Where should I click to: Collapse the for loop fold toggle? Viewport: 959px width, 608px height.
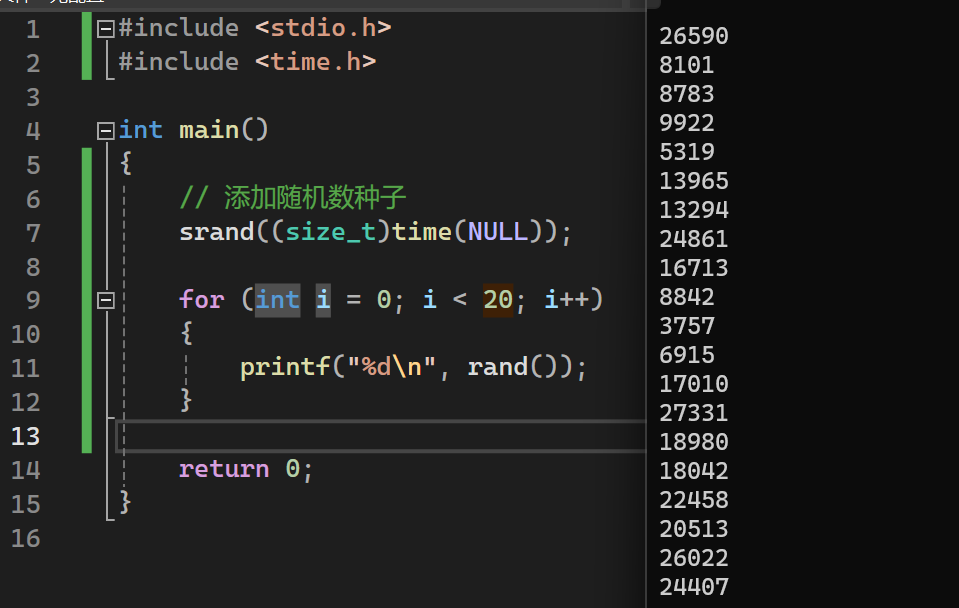(105, 300)
